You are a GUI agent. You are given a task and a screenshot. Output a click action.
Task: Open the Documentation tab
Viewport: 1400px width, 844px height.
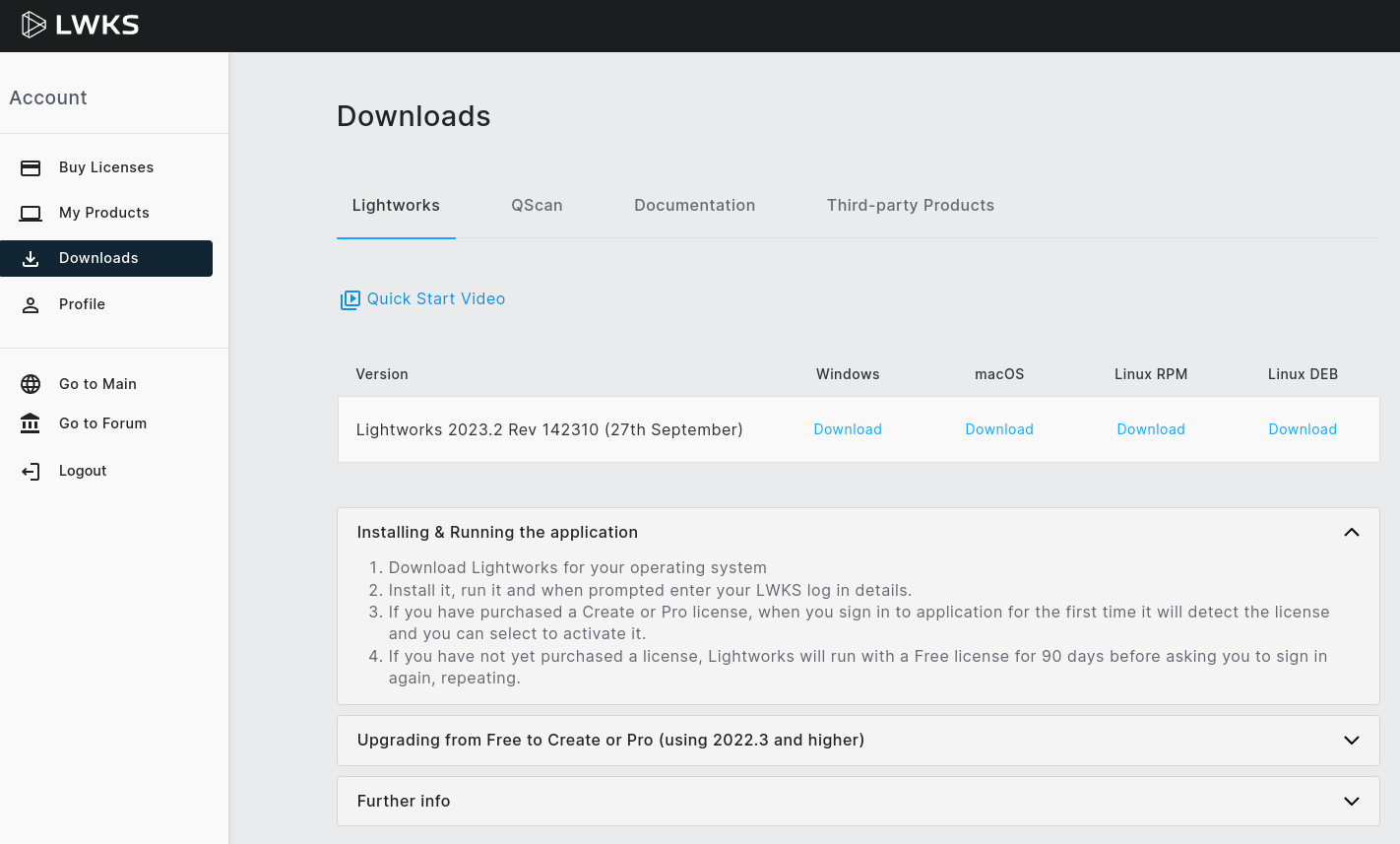694,205
